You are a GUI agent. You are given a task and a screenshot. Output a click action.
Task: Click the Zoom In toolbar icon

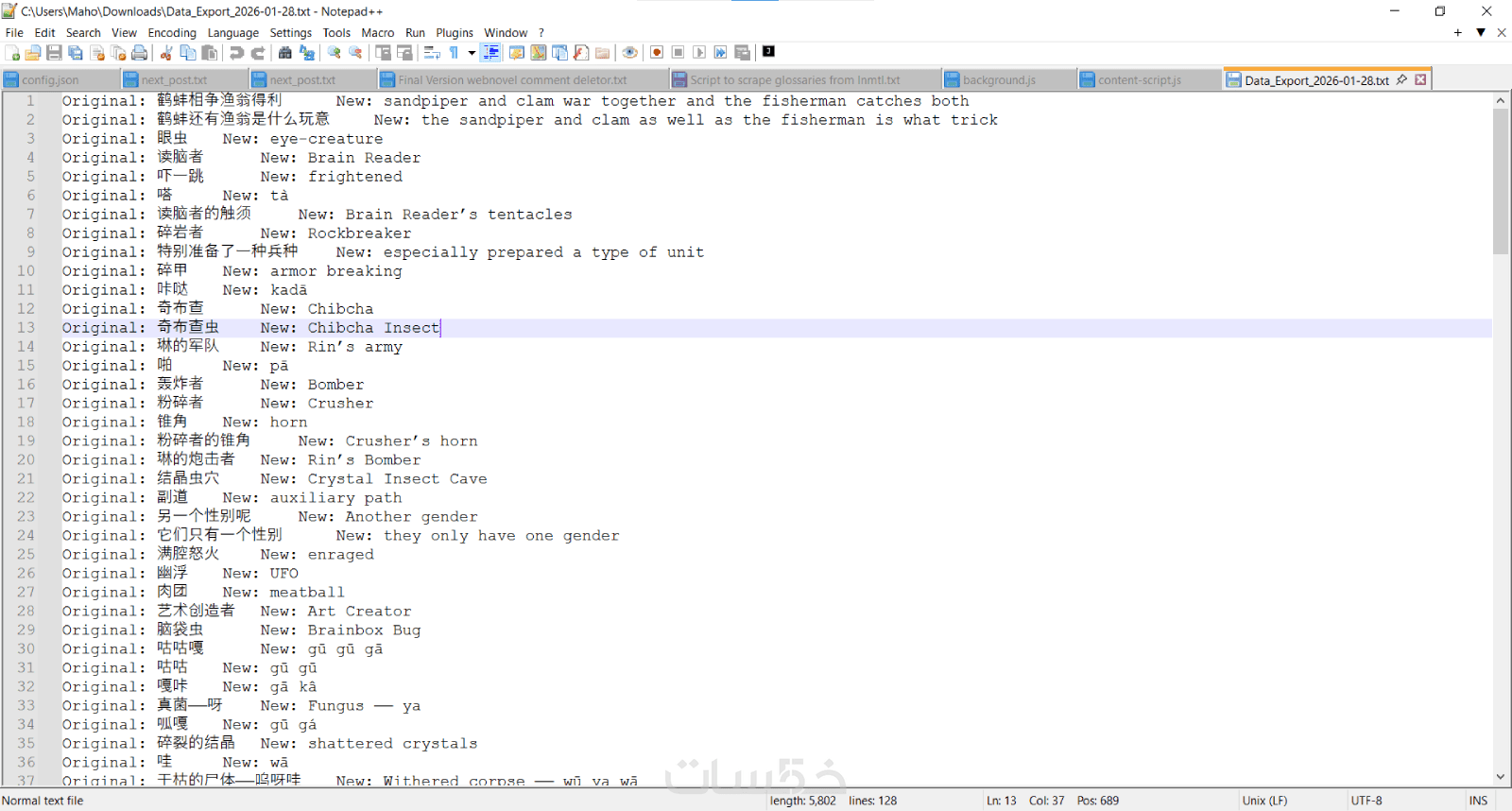pyautogui.click(x=334, y=53)
